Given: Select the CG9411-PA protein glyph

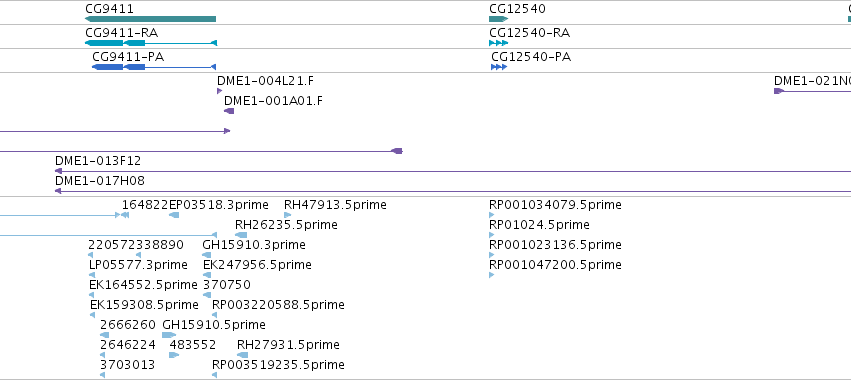Looking at the screenshot, I should pos(154,67).
